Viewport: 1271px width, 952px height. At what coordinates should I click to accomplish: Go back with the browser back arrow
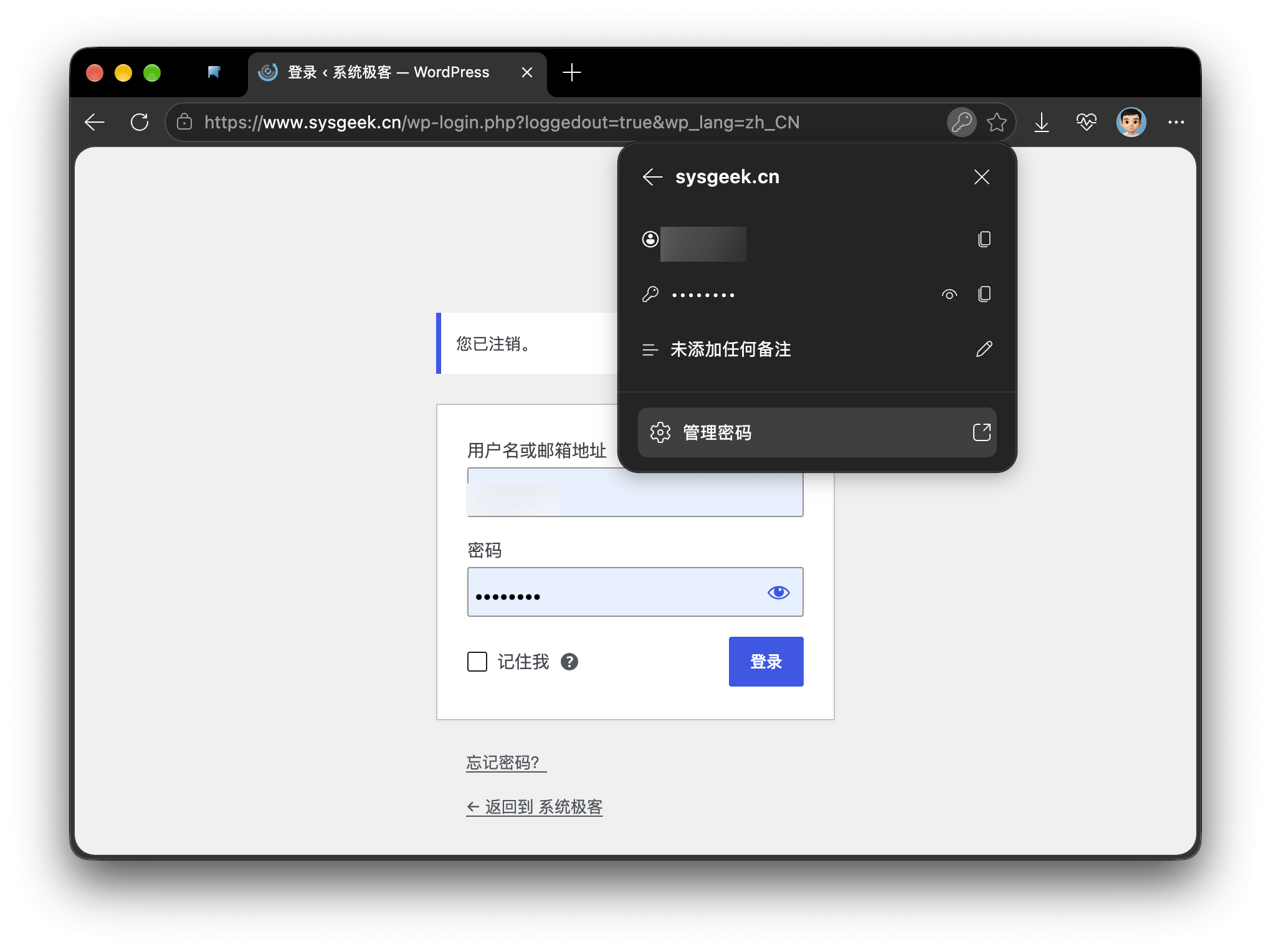coord(95,122)
